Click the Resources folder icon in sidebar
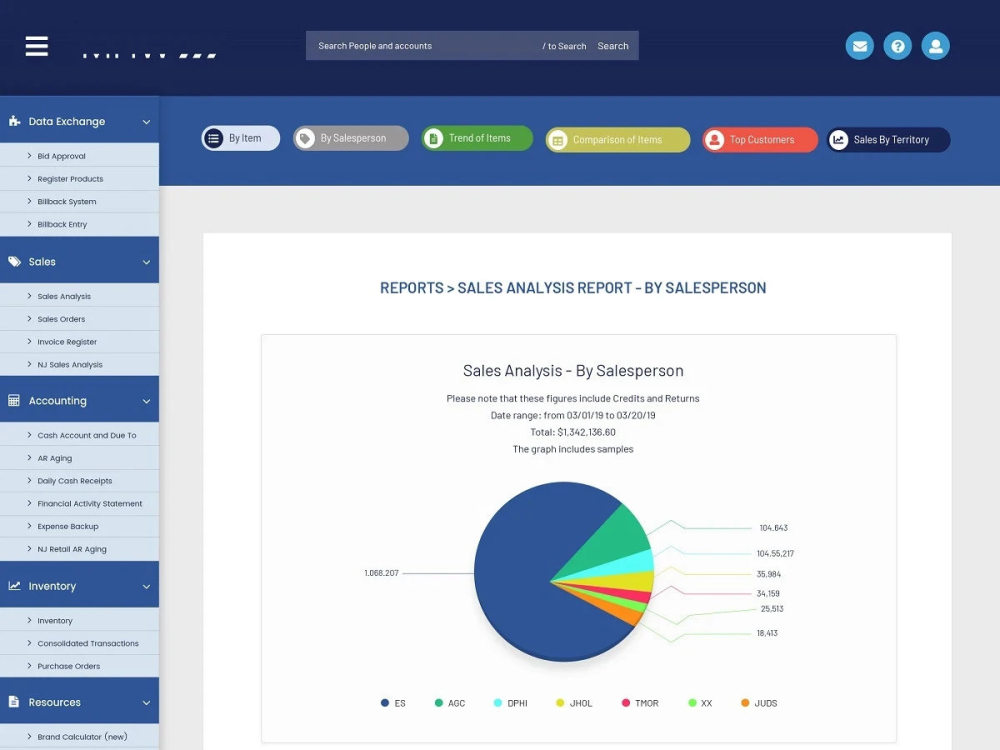Image resolution: width=1000 pixels, height=750 pixels. (x=13, y=701)
